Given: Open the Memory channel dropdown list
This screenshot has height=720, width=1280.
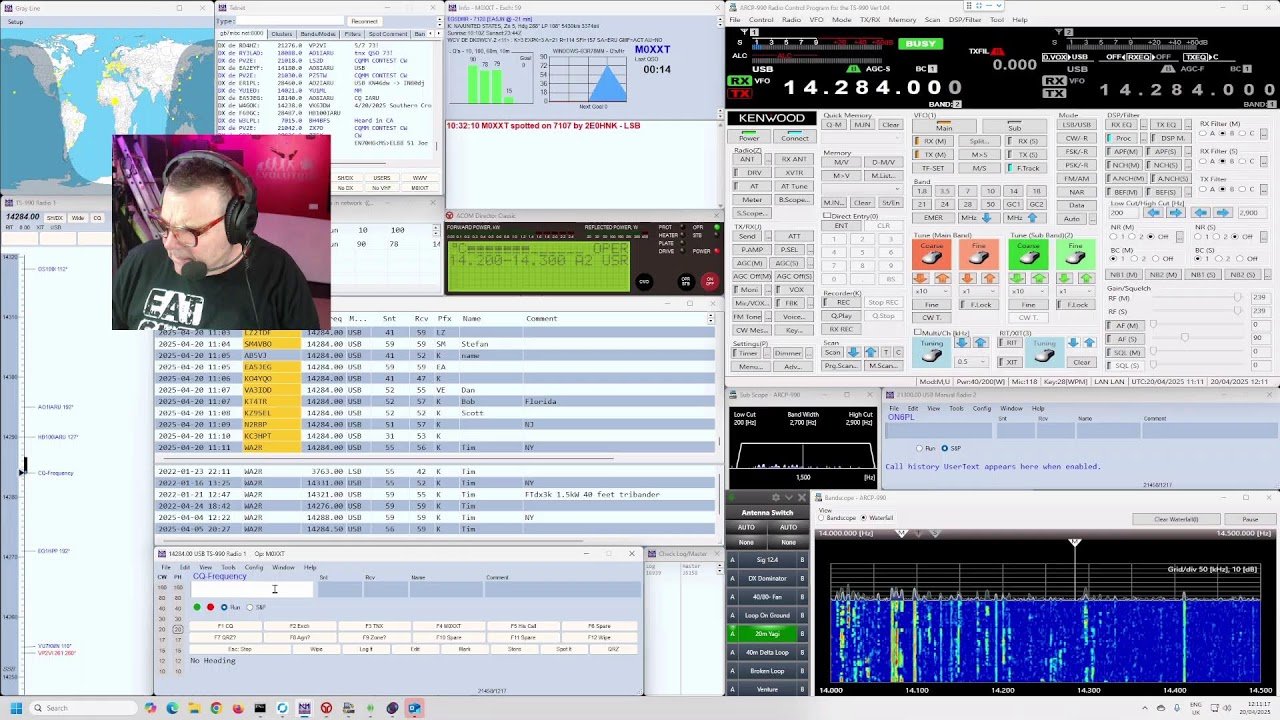Looking at the screenshot, I should 863,187.
